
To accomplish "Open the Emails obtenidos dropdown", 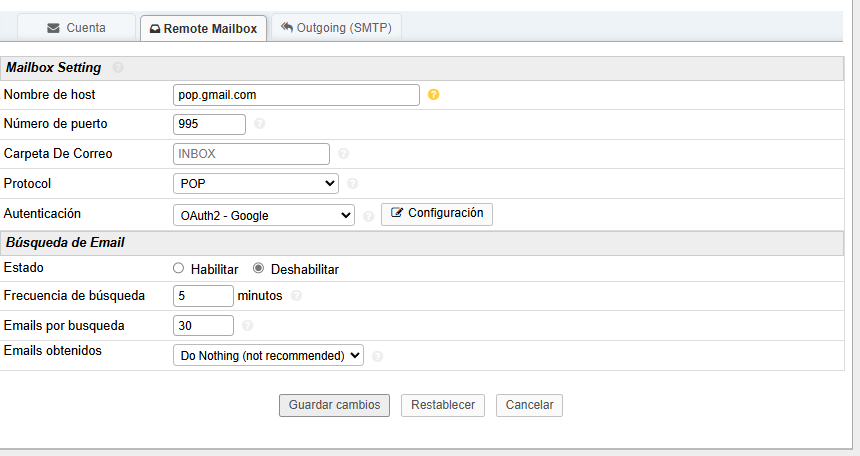I will coord(269,355).
